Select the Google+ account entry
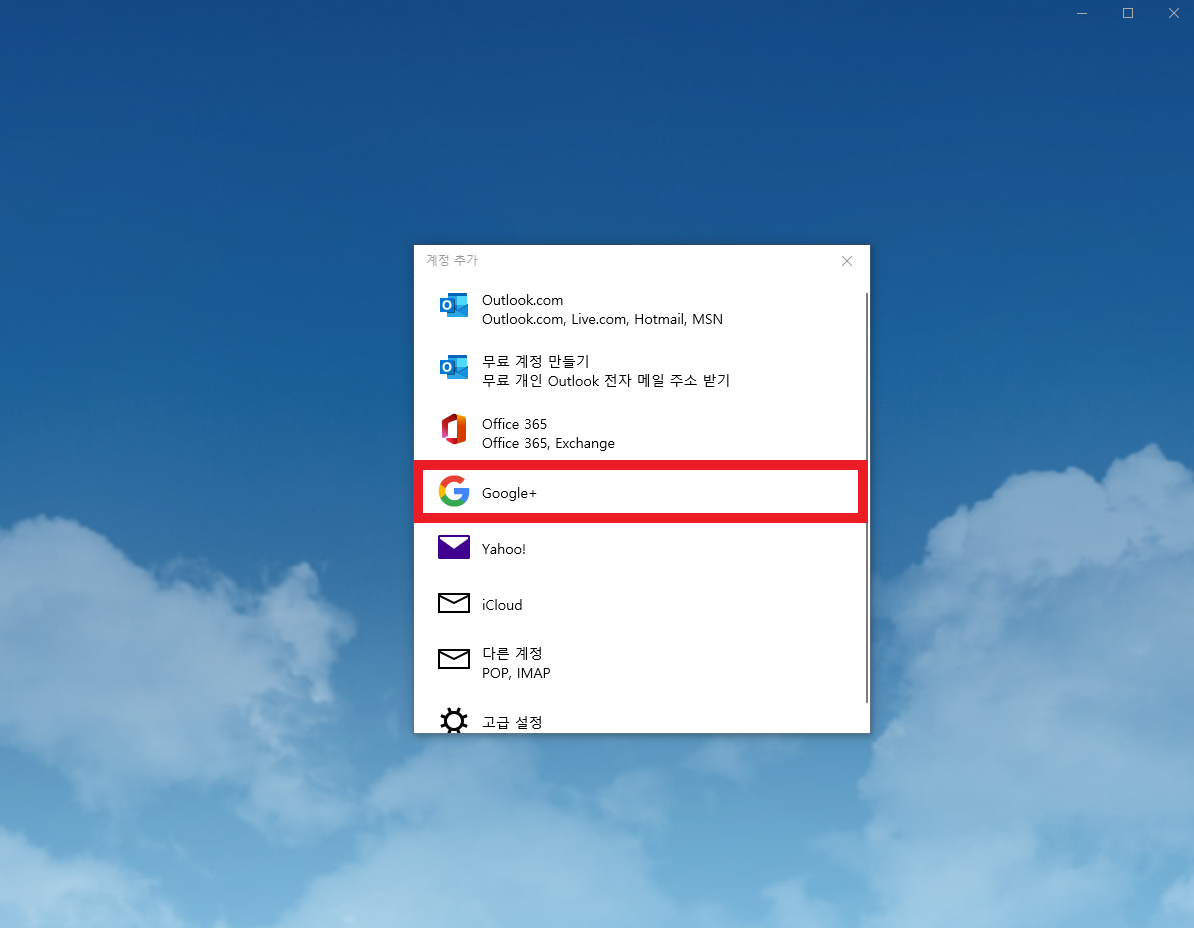The height and width of the screenshot is (928, 1194). 640,492
